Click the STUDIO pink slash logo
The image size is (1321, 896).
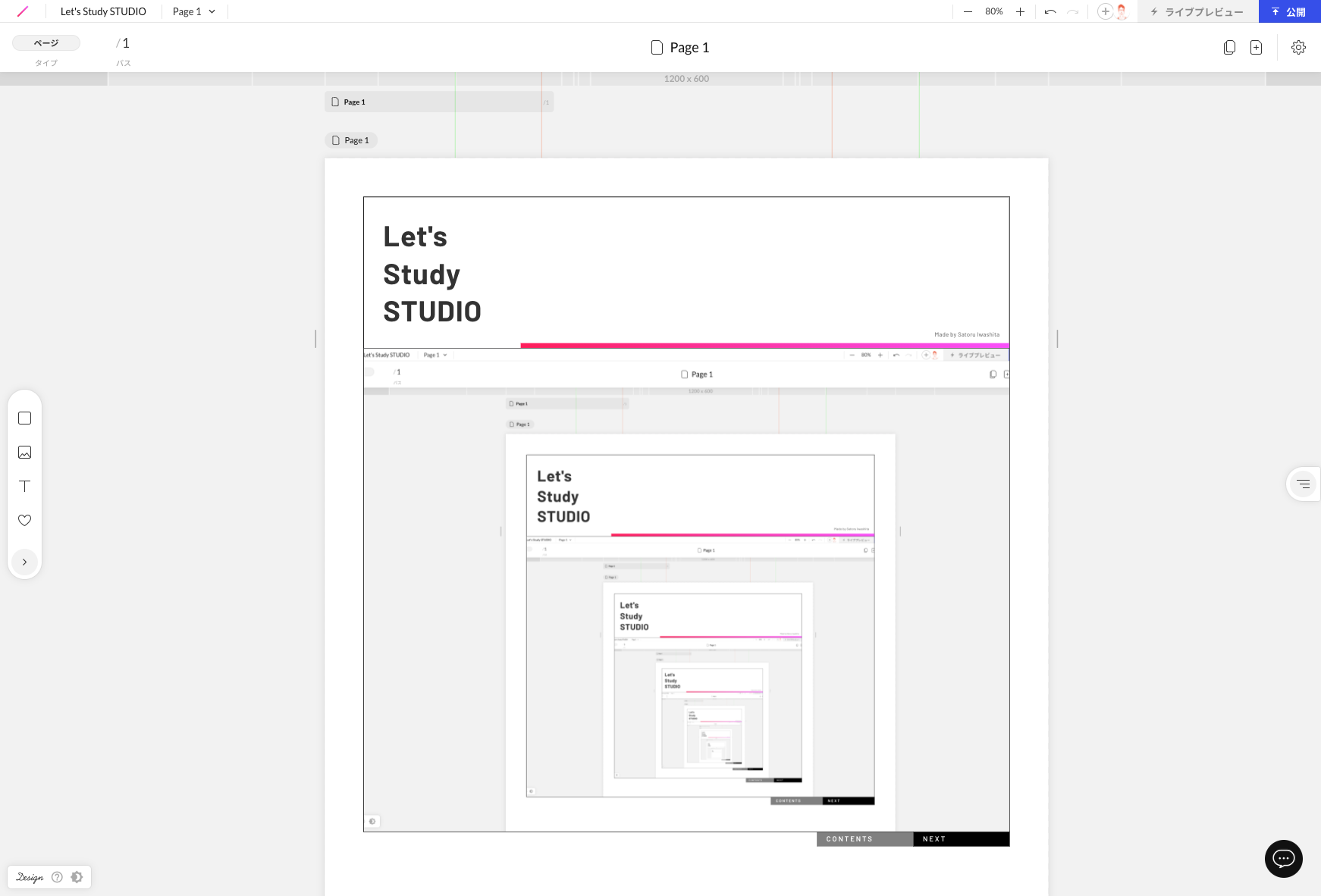click(x=23, y=11)
